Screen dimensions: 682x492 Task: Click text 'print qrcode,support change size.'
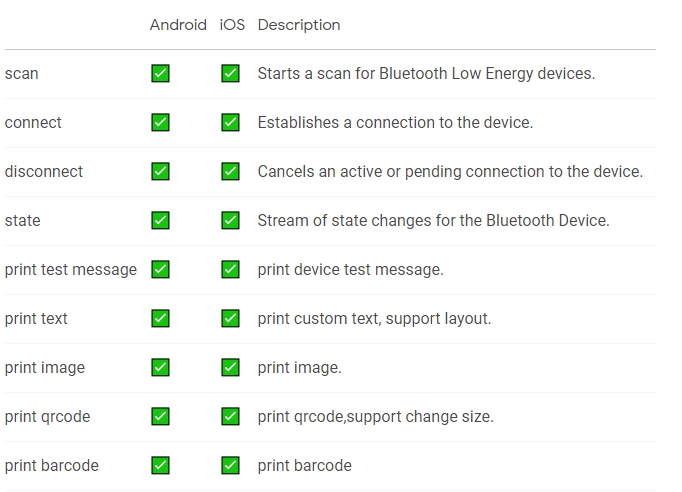point(375,417)
